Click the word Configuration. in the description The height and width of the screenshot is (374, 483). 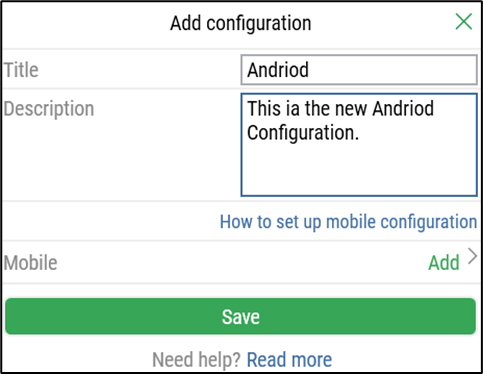pyautogui.click(x=303, y=133)
